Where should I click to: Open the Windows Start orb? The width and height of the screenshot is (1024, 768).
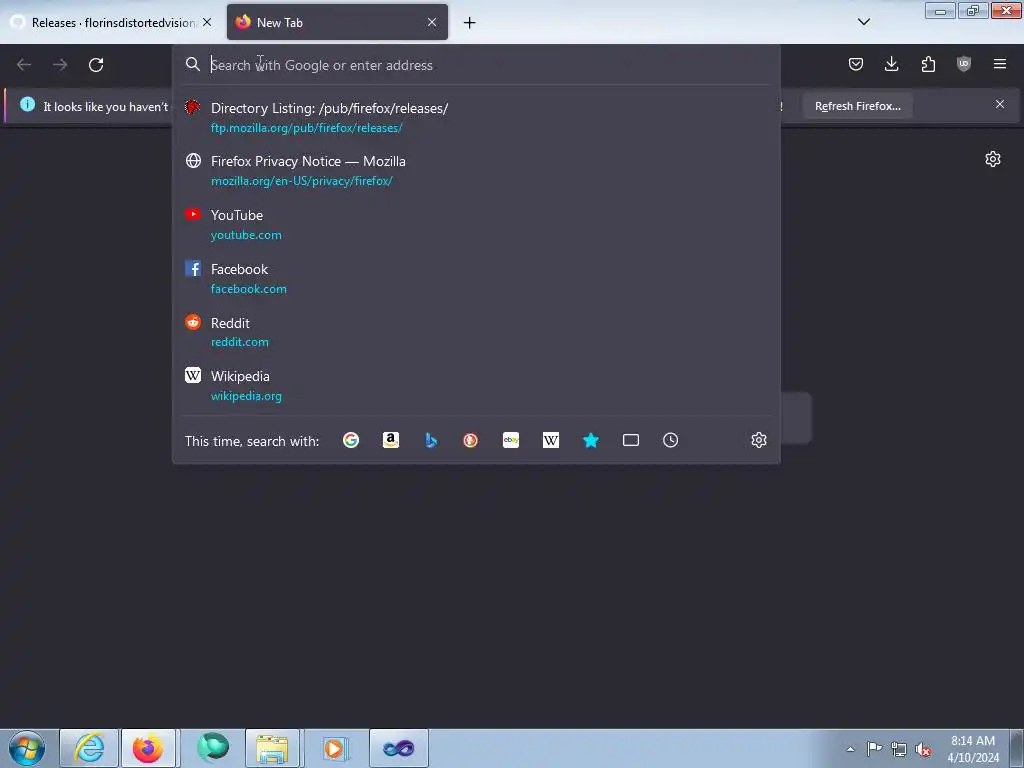coord(27,748)
